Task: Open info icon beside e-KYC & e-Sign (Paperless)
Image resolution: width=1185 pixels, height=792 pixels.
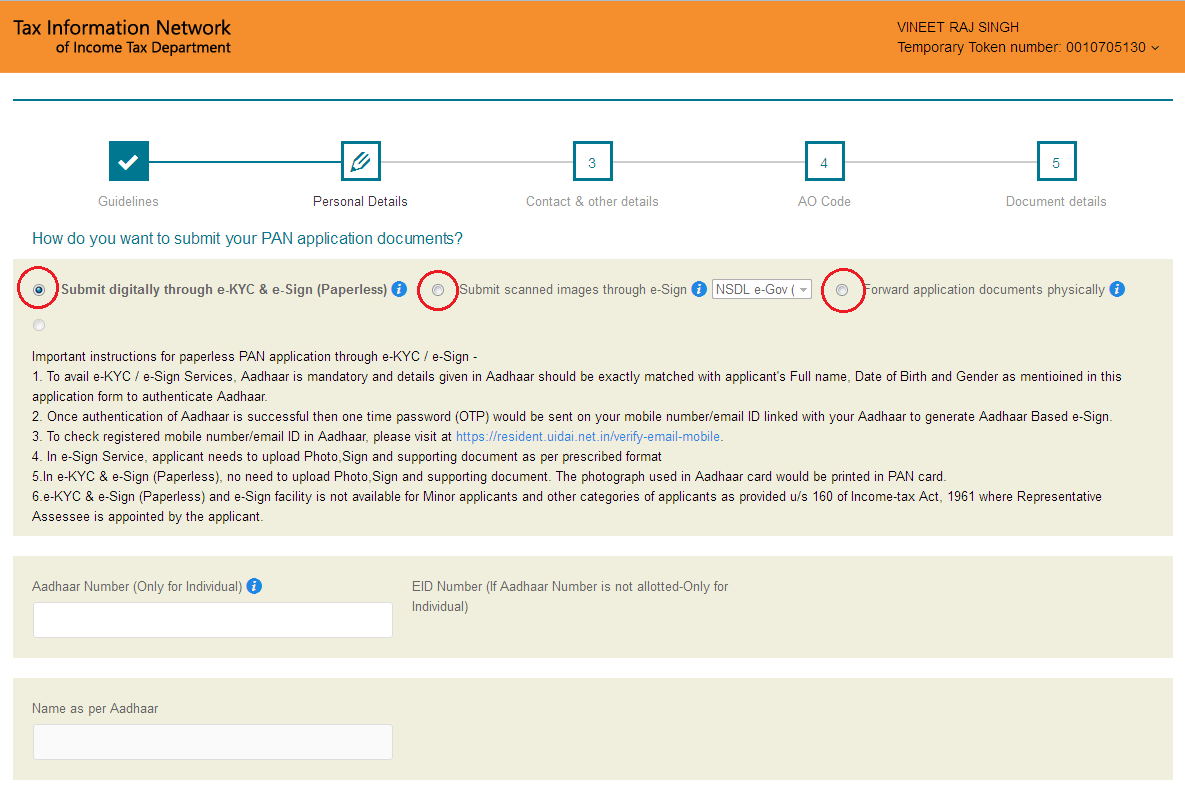Action: 399,289
